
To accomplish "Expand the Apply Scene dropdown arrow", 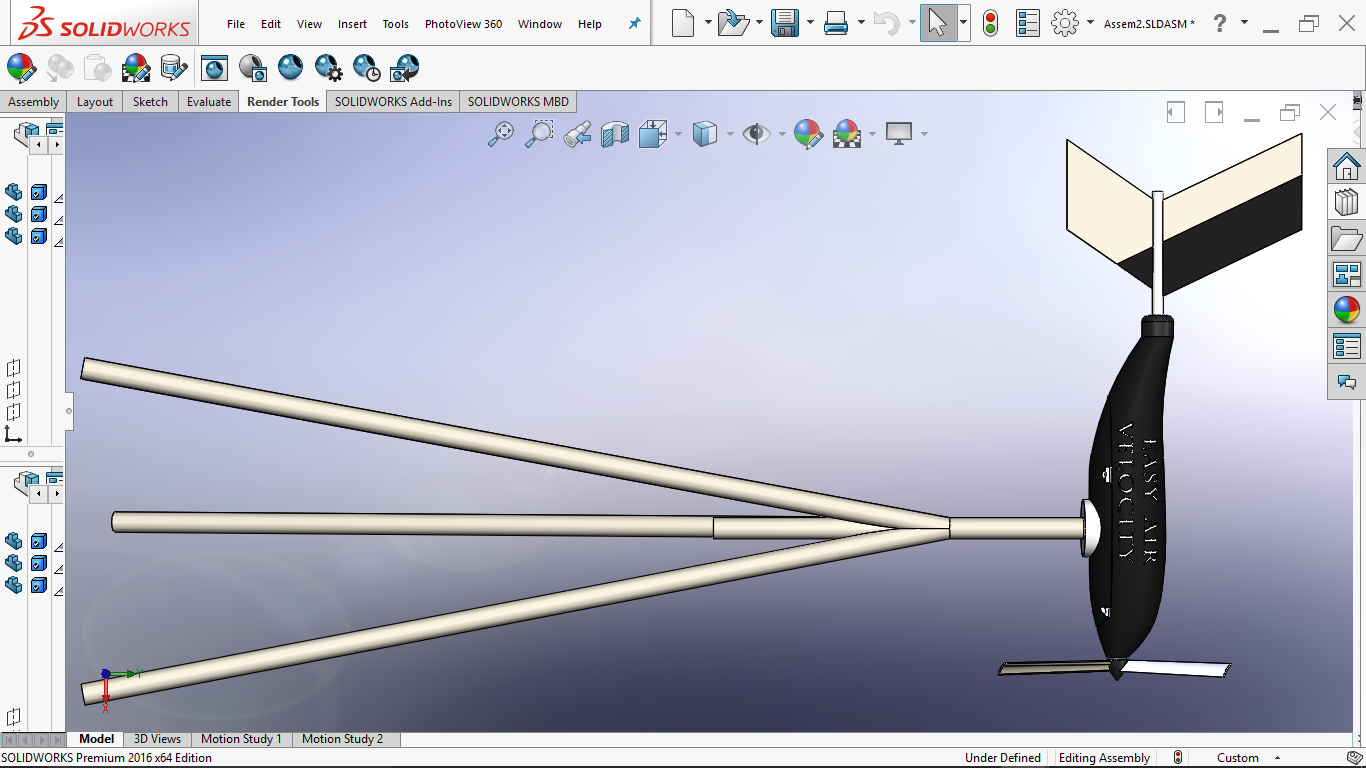I will 873,134.
